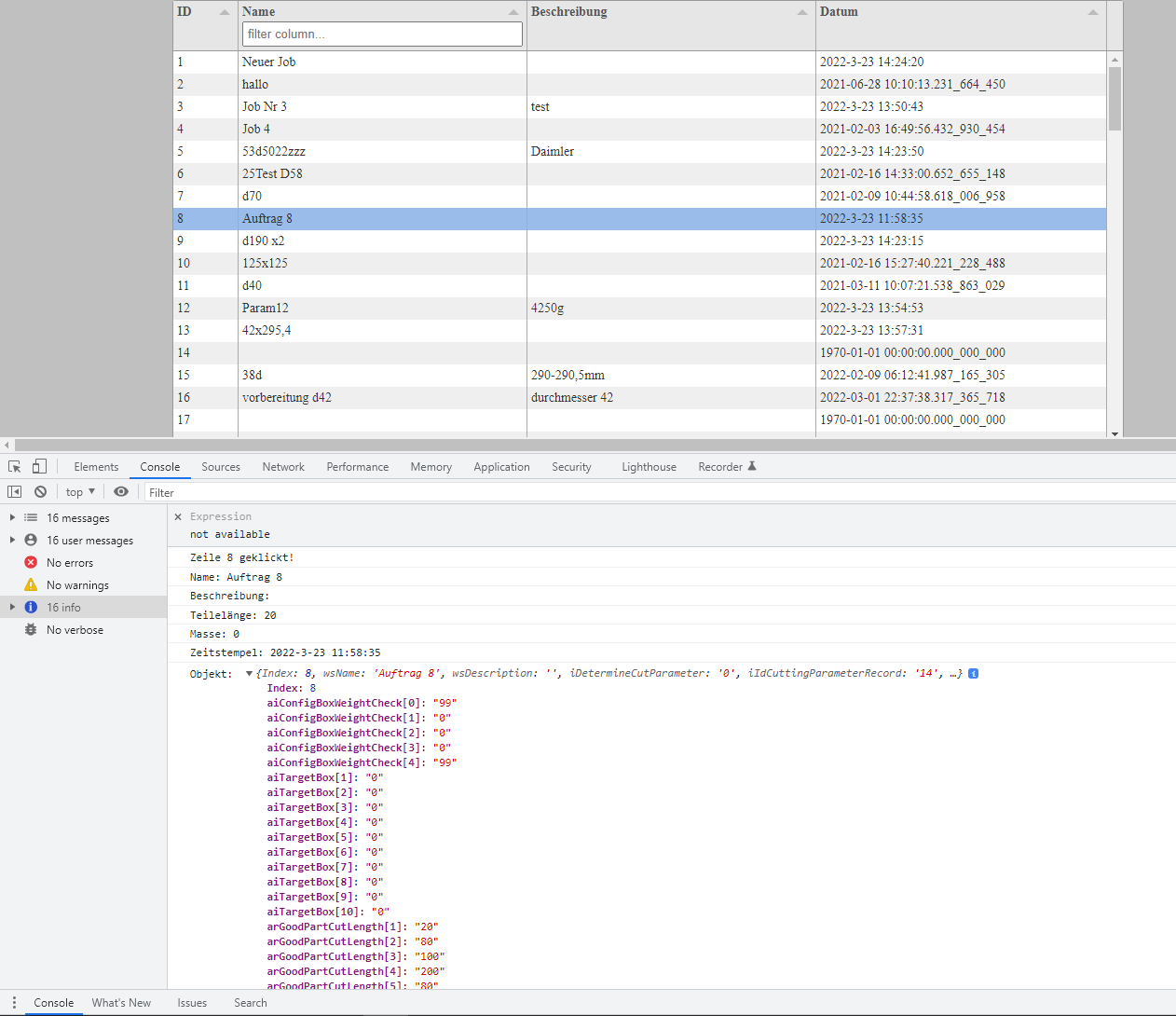Open the Elements tab
Image resolution: width=1176 pixels, height=1016 pixels.
(x=96, y=467)
